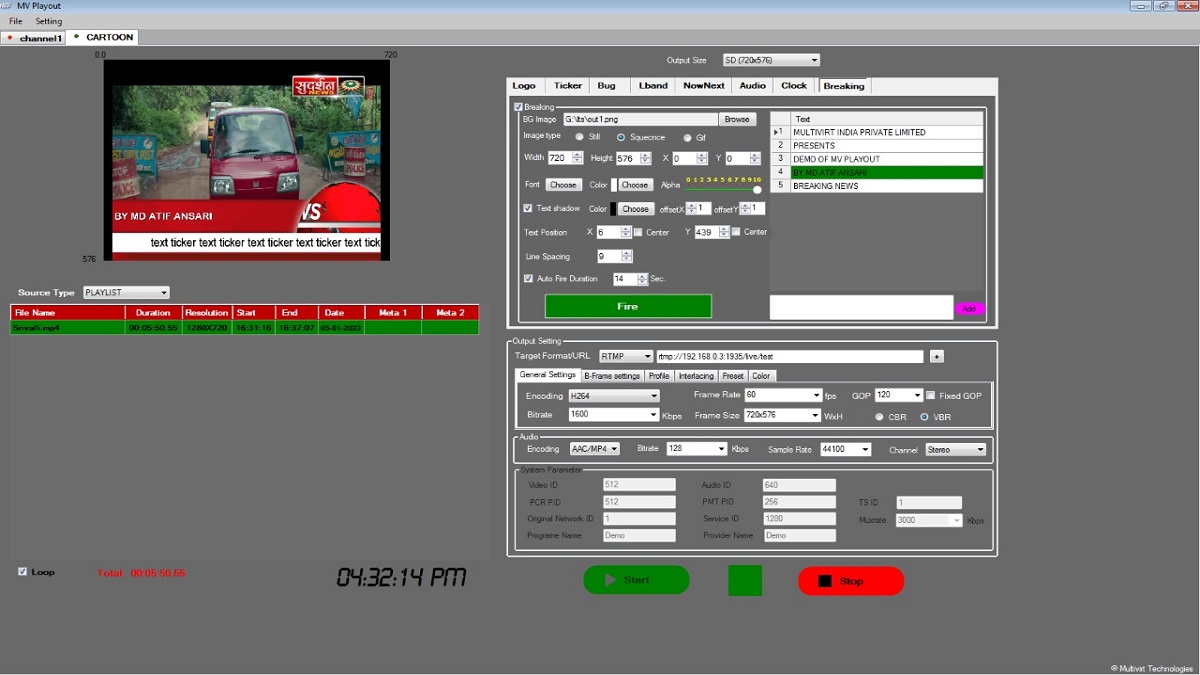Screen dimensions: 1200x675
Task: Enable the Fixed GOP checkbox
Action: coord(931,395)
